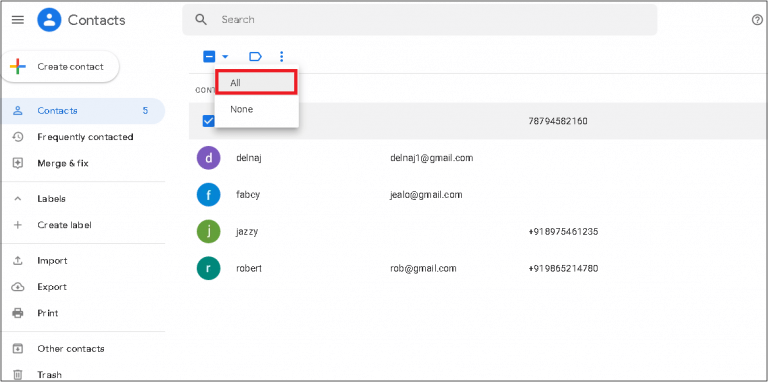
Task: Toggle the selection checkbox in toolbar
Action: (x=209, y=57)
